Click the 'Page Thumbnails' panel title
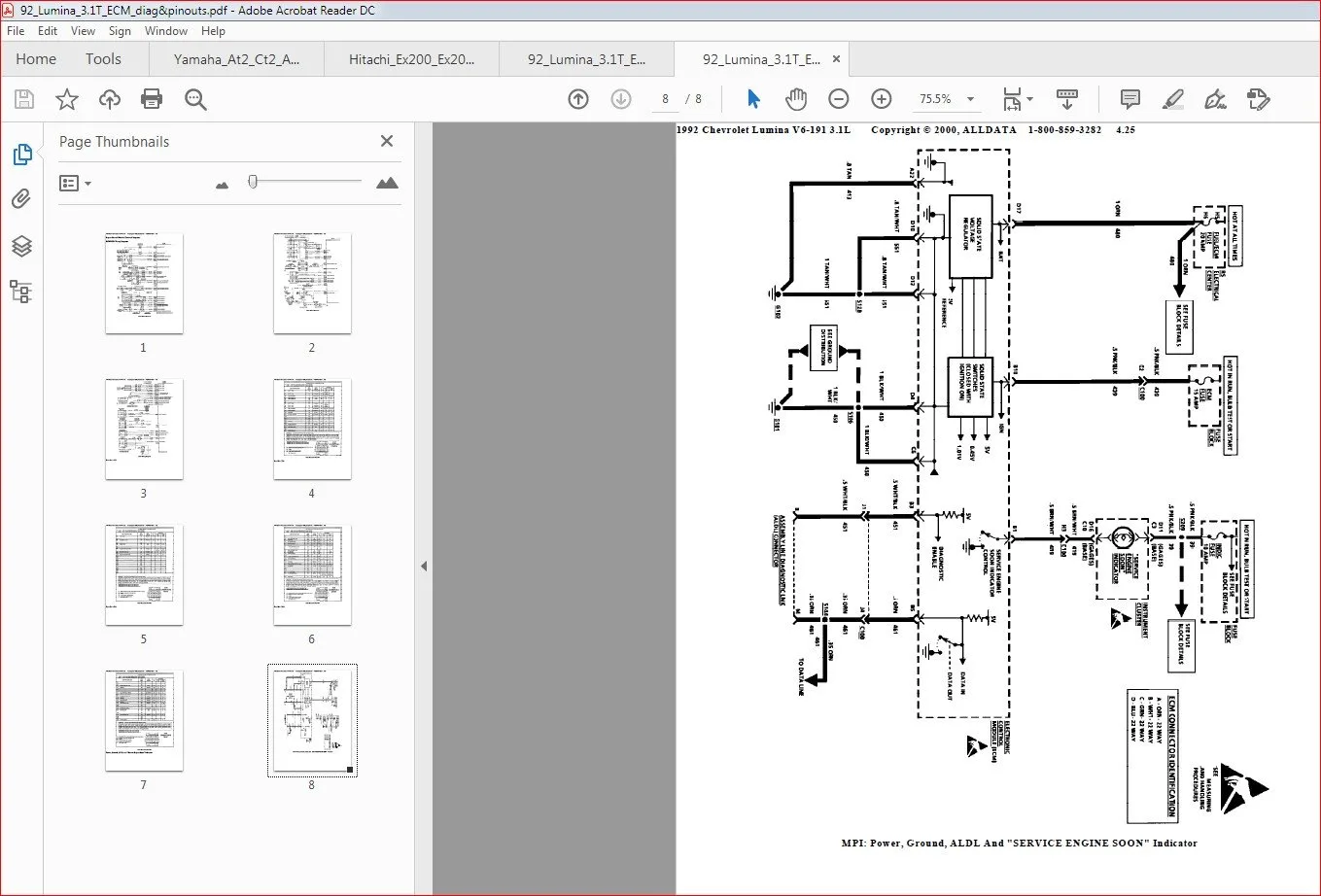Screen dimensions: 1321x896 click(x=114, y=142)
